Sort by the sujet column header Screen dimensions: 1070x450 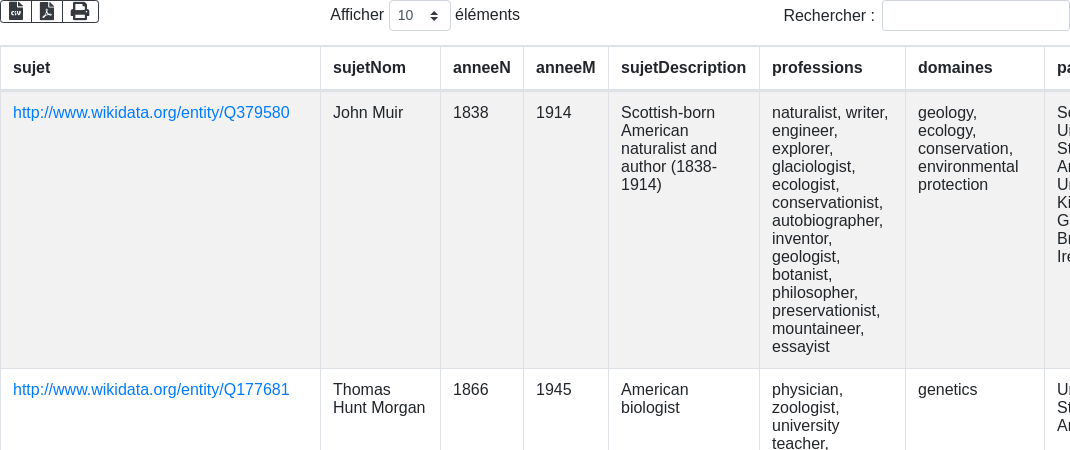point(32,68)
